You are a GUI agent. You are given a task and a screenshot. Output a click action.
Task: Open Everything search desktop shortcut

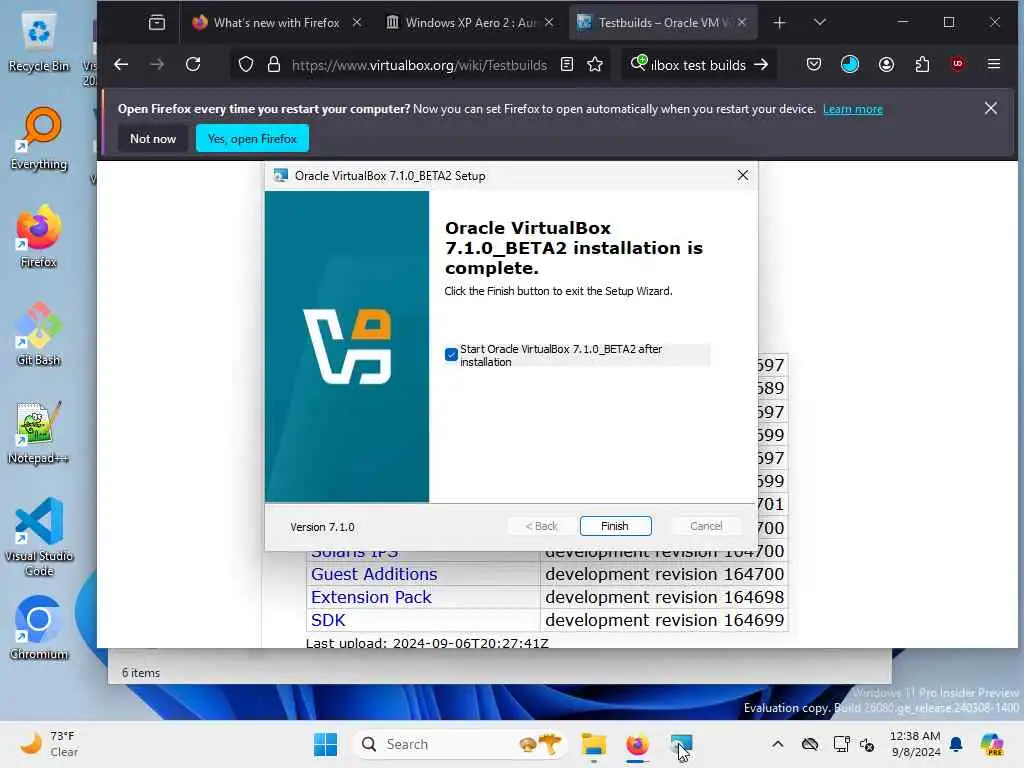[x=39, y=139]
